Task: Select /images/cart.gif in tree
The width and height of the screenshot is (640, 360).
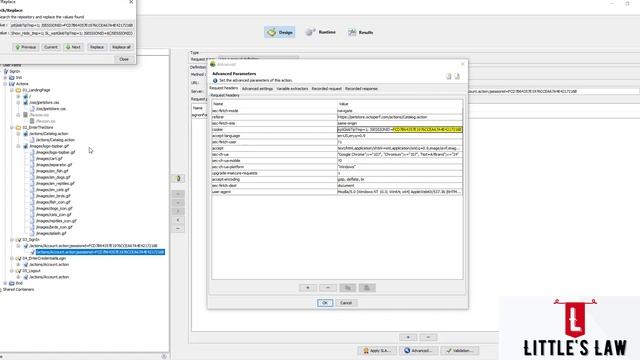Action: [49, 159]
